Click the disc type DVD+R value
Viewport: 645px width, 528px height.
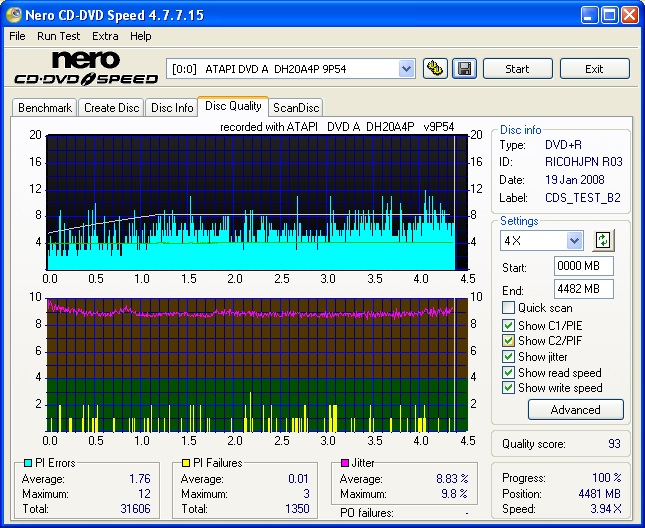(x=563, y=145)
